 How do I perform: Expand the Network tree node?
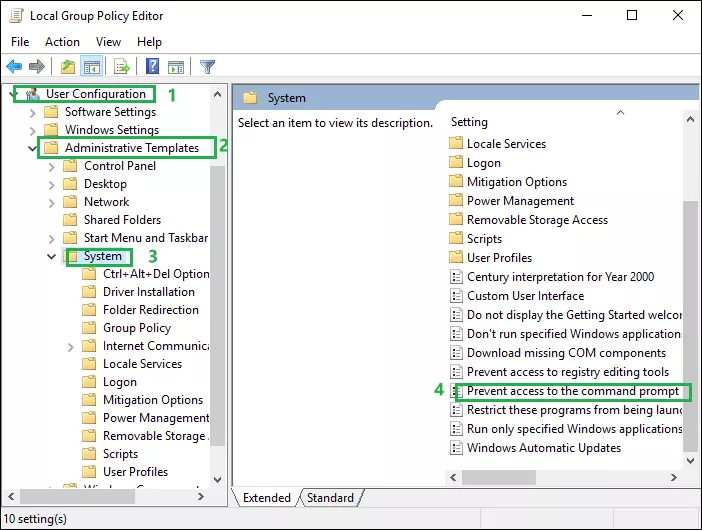click(51, 203)
